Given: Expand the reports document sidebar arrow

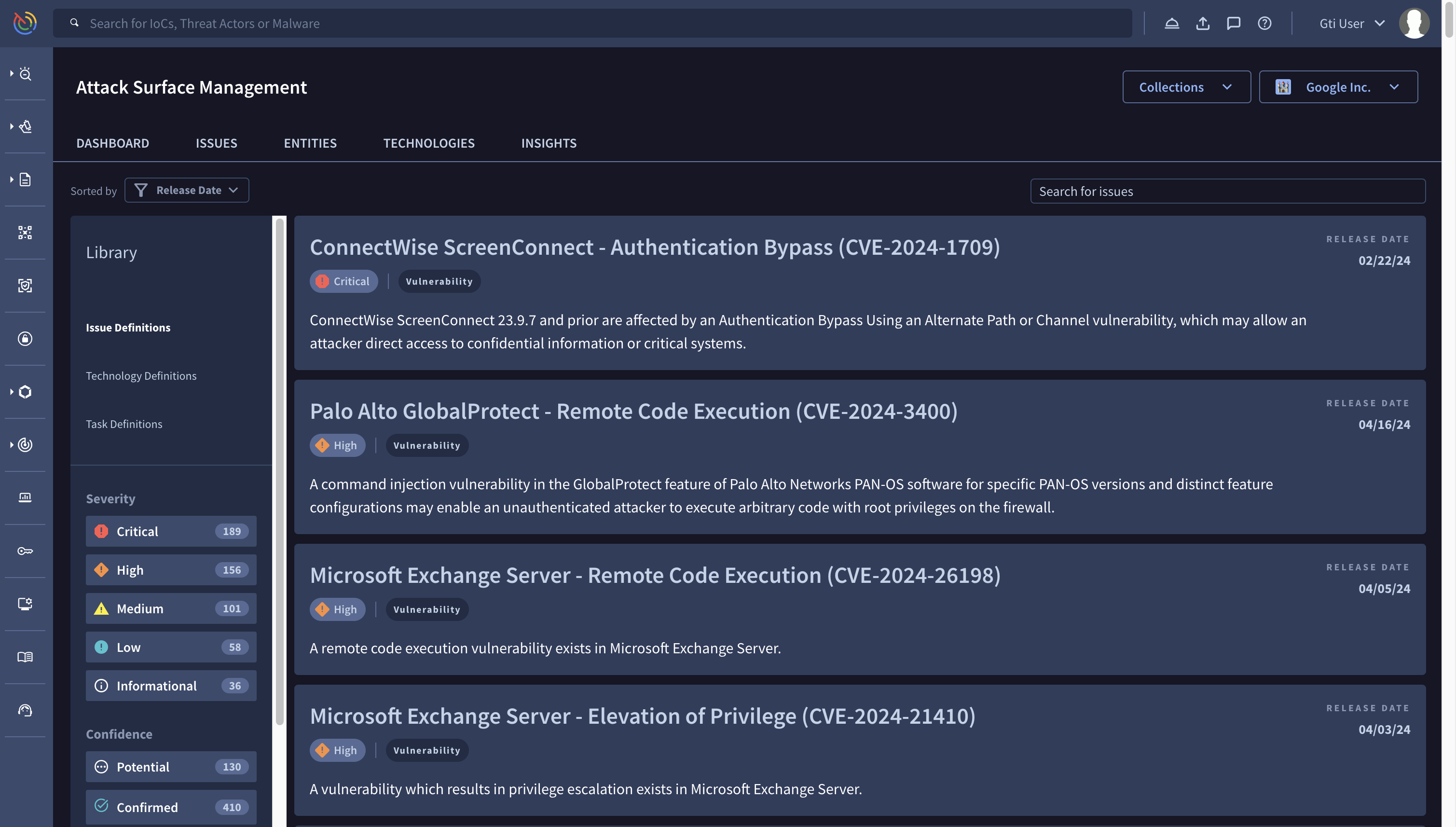Looking at the screenshot, I should [12, 179].
